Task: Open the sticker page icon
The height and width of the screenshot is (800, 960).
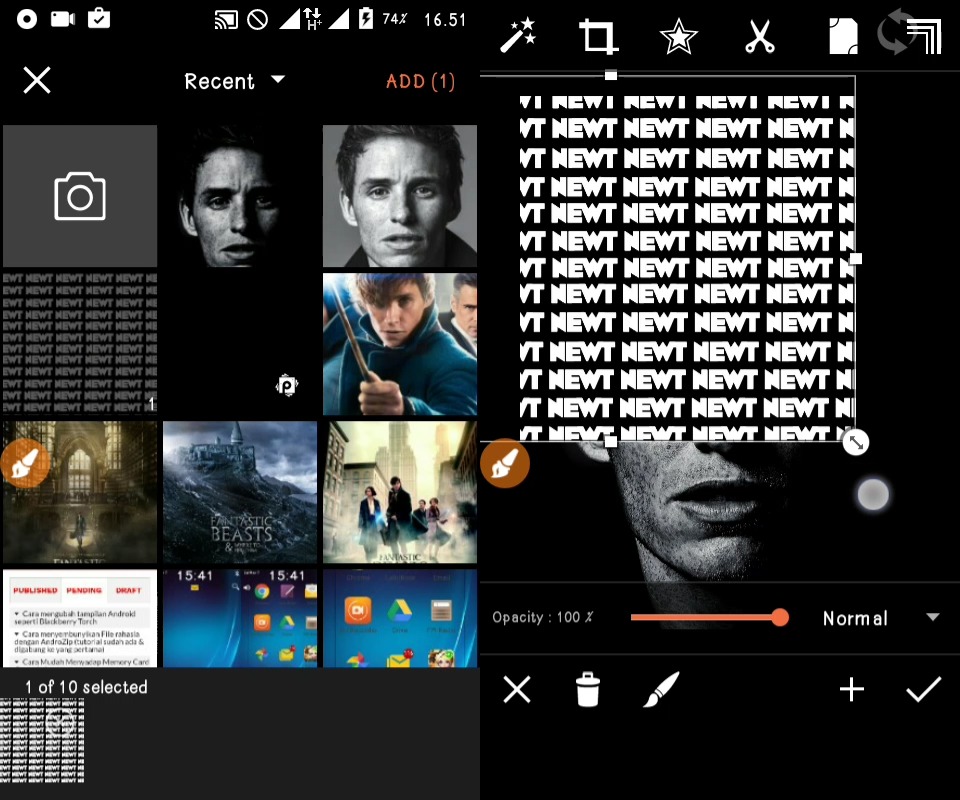Action: tap(843, 37)
